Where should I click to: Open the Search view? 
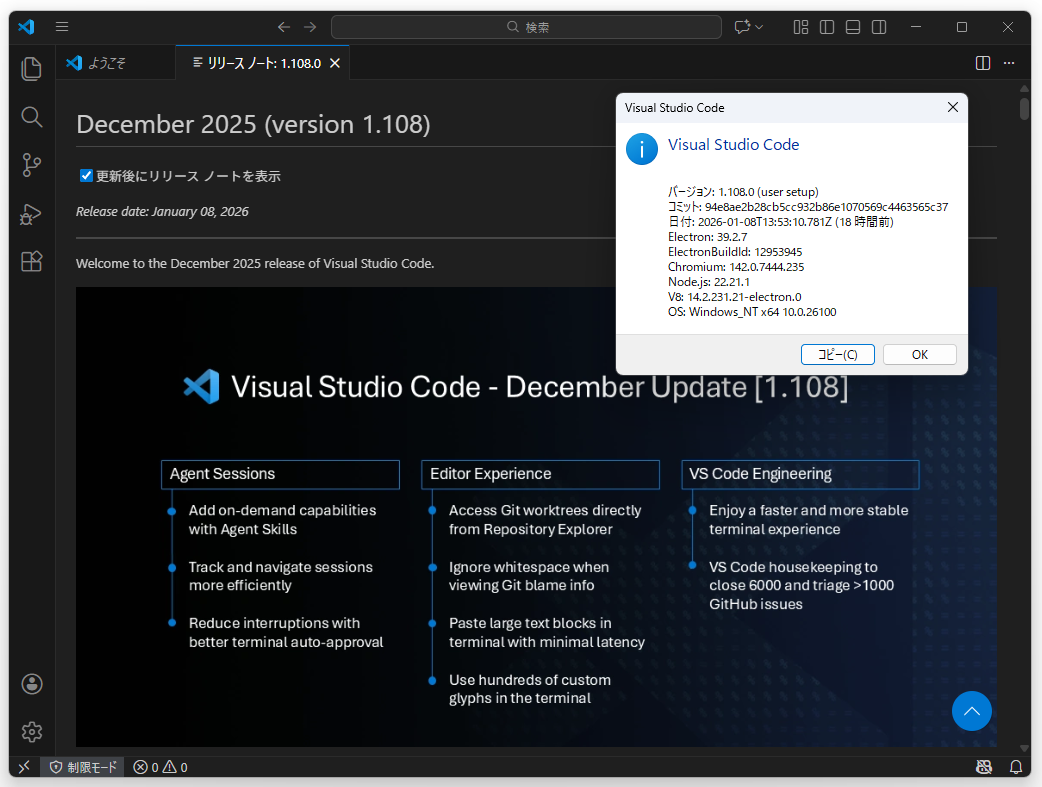pos(31,117)
